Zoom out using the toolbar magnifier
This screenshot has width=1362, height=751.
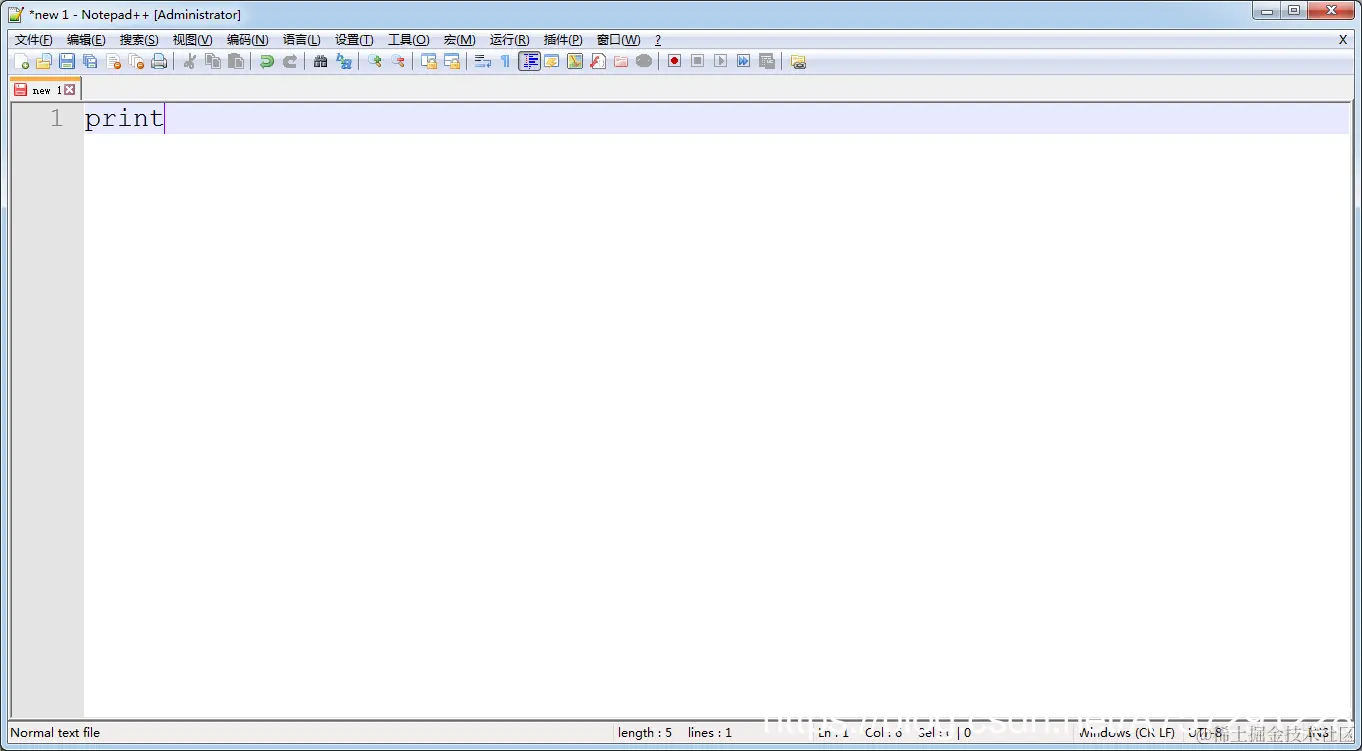[x=398, y=61]
